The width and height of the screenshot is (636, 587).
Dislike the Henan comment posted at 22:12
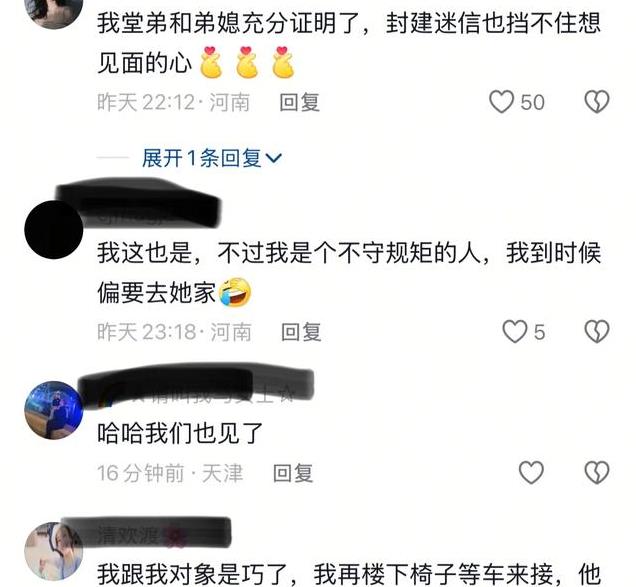(597, 101)
